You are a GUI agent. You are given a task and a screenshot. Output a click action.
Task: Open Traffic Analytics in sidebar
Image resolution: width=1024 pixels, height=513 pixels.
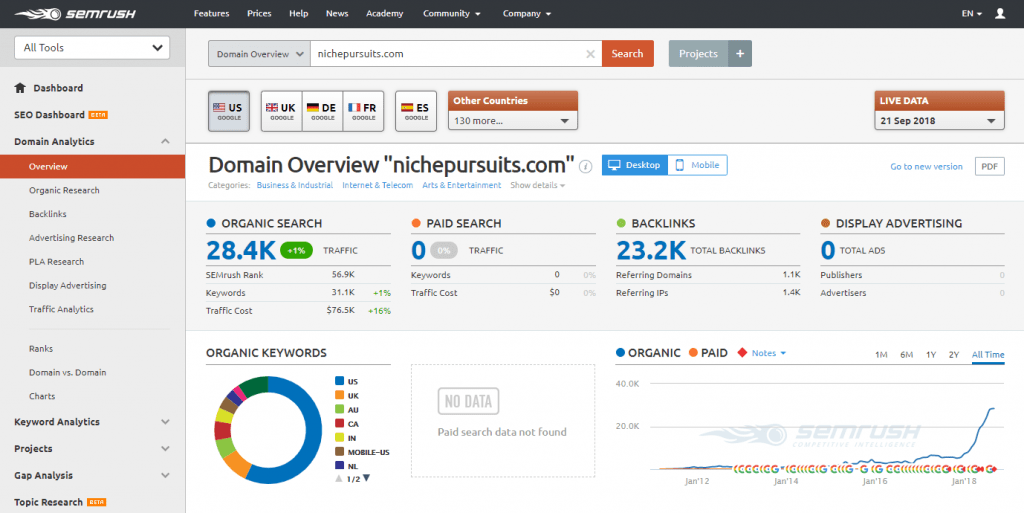coord(61,309)
